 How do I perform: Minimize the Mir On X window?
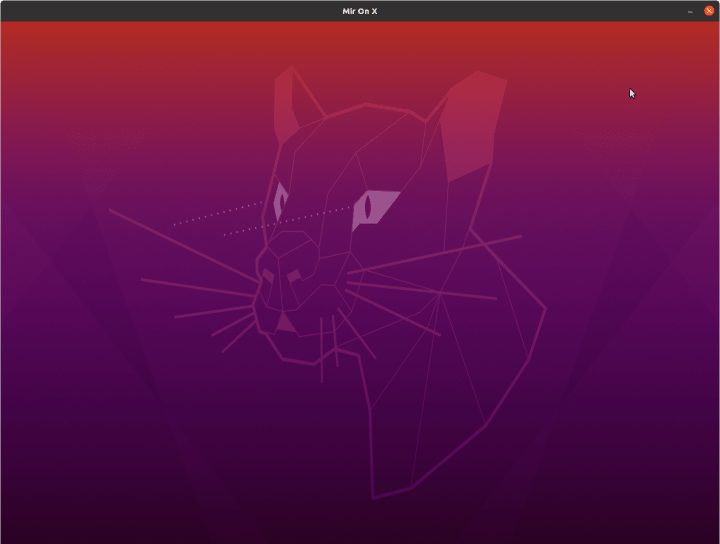pos(690,11)
